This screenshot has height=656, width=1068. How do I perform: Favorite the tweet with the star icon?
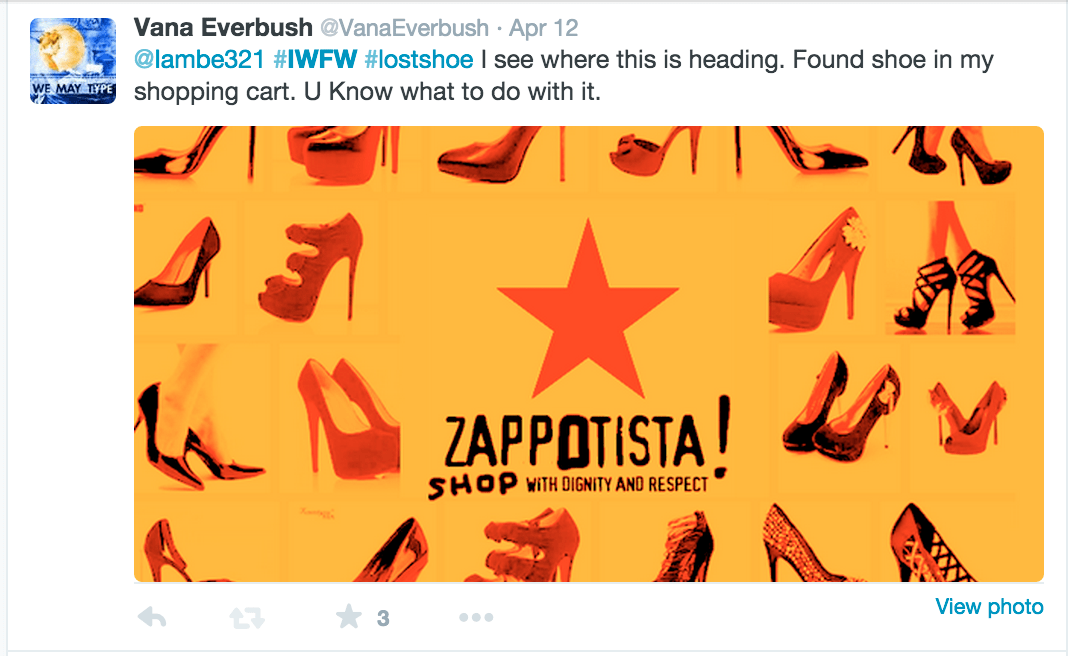[x=348, y=617]
